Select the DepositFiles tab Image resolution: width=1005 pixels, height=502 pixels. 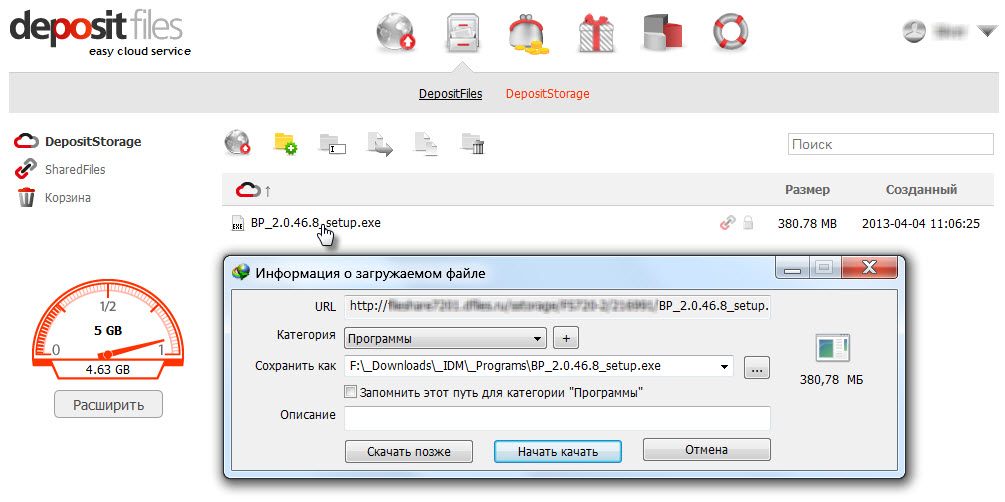[450, 94]
